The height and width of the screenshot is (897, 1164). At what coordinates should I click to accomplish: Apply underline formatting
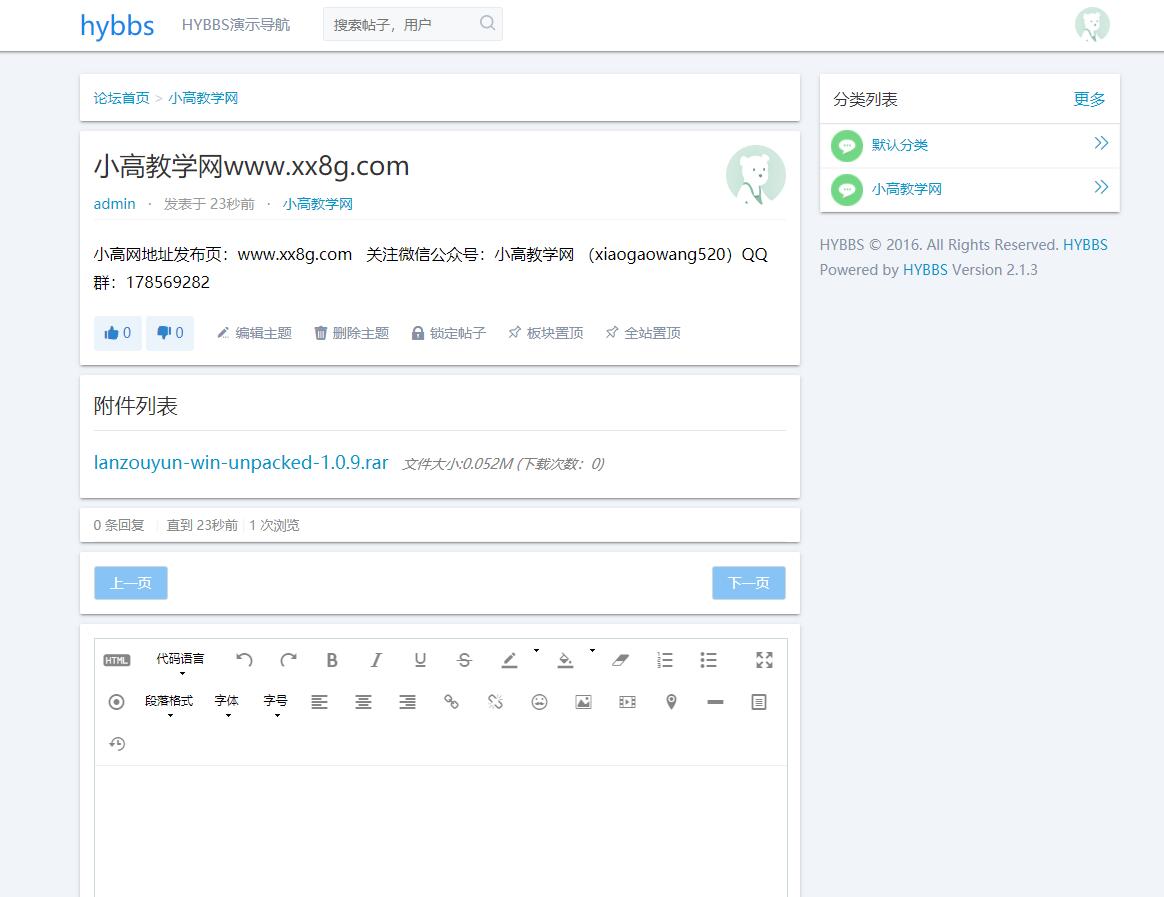pyautogui.click(x=420, y=659)
